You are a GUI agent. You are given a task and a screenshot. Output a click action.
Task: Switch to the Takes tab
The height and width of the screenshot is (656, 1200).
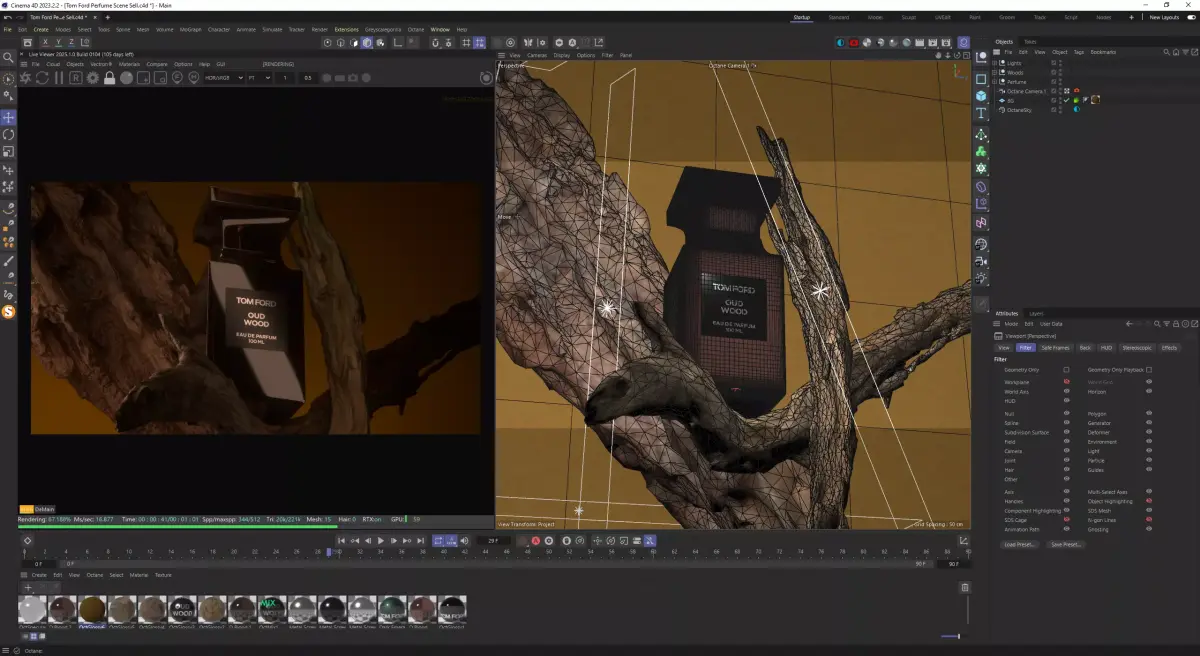click(x=1030, y=41)
